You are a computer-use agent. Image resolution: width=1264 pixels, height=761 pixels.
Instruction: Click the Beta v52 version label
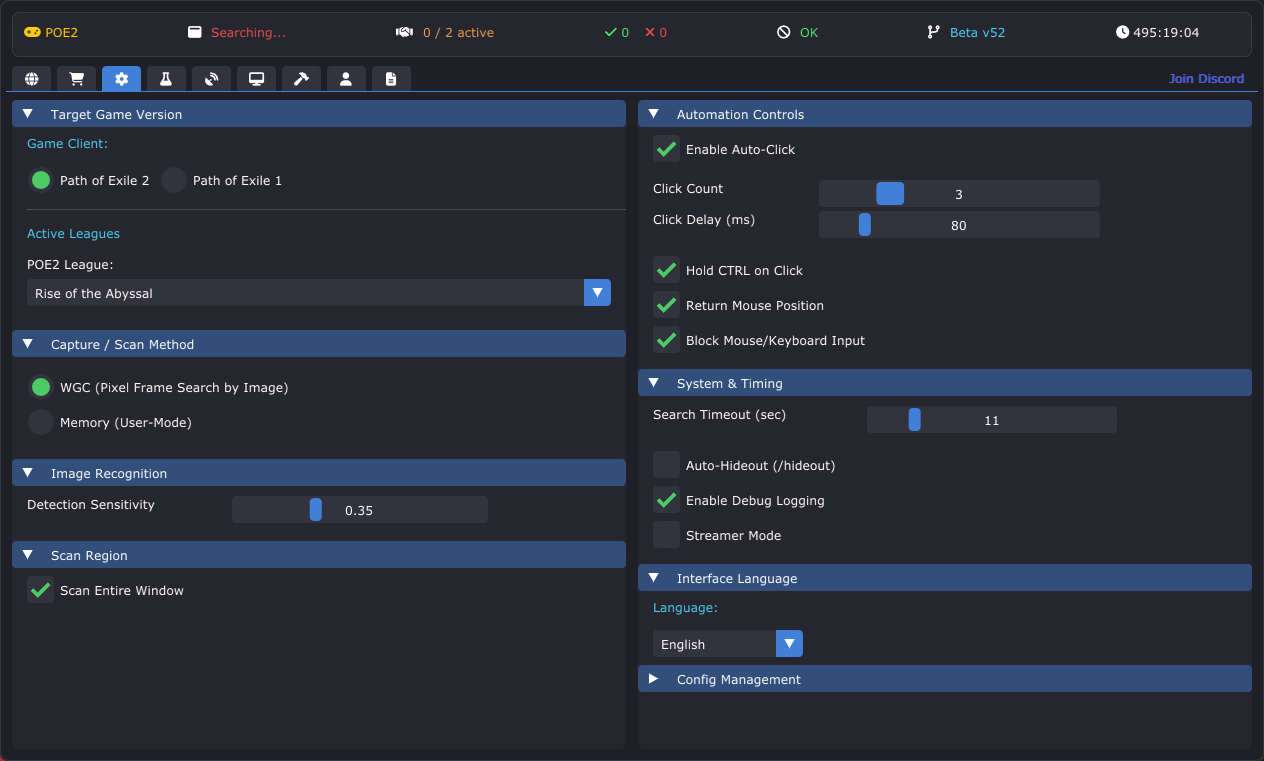[976, 33]
